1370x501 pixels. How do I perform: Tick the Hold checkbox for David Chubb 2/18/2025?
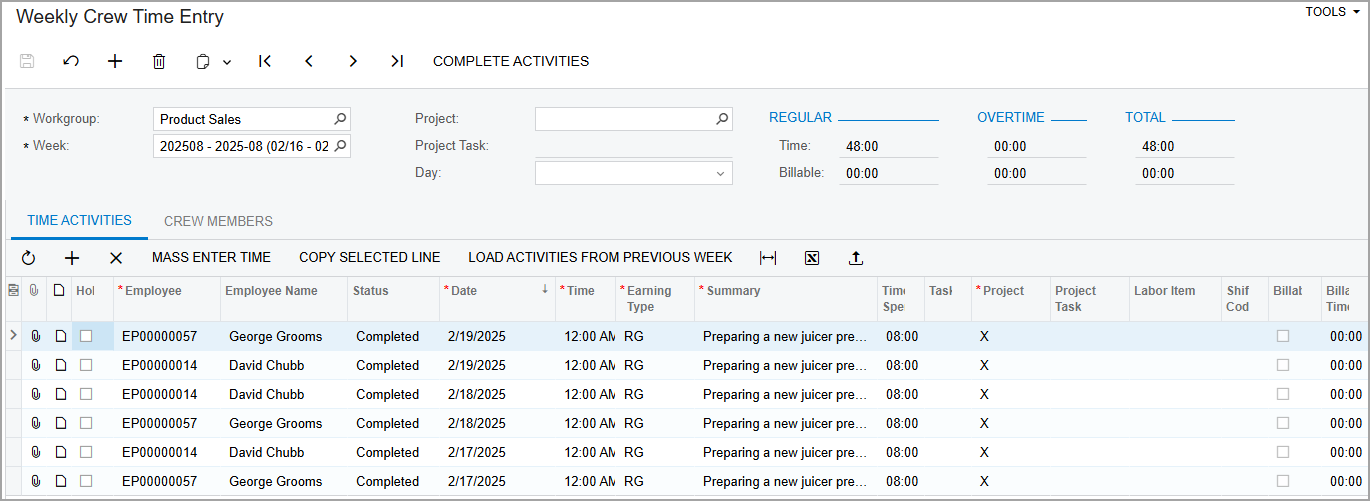pyautogui.click(x=86, y=394)
